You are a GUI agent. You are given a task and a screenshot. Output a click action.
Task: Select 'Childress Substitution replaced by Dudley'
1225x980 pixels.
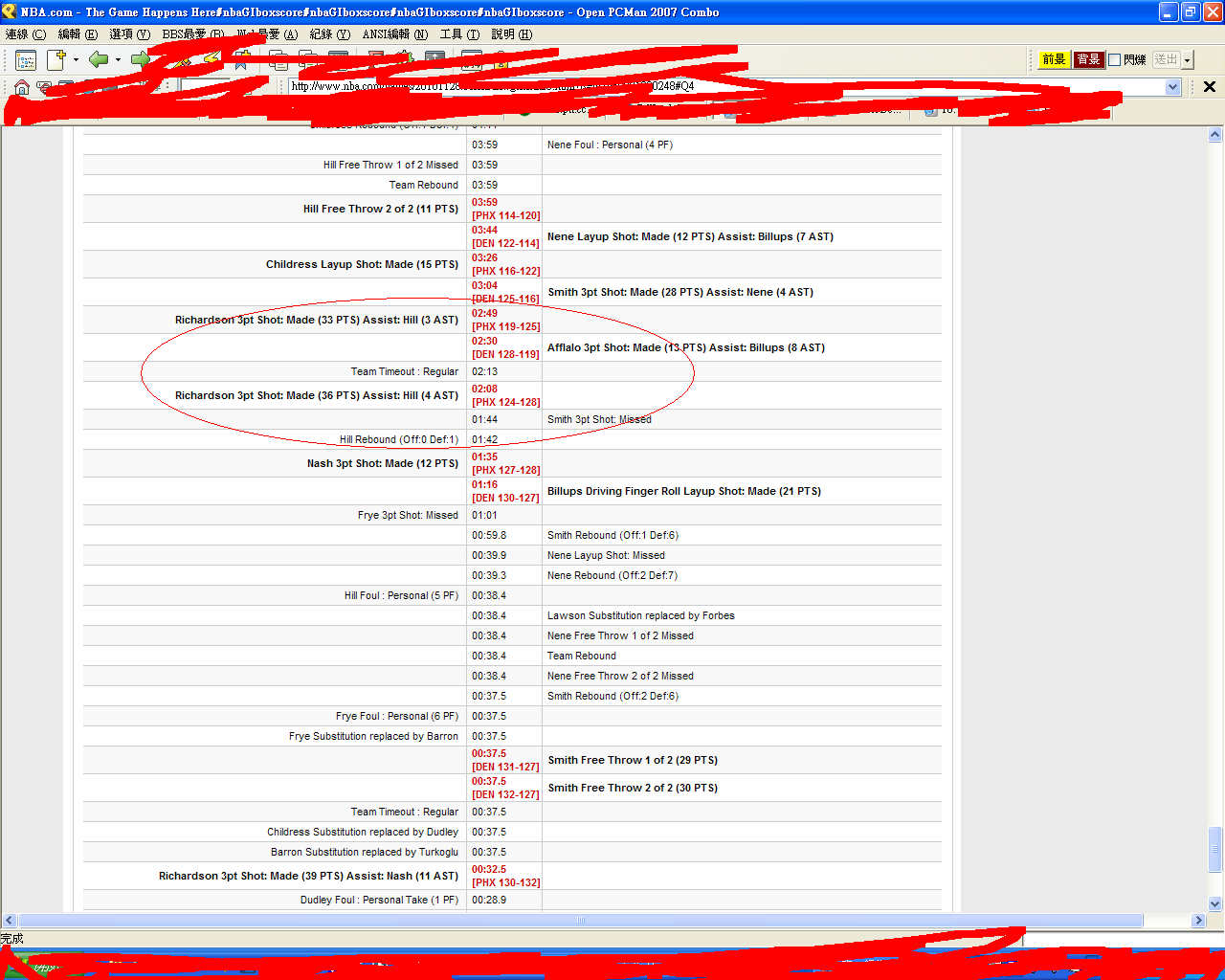pos(363,833)
